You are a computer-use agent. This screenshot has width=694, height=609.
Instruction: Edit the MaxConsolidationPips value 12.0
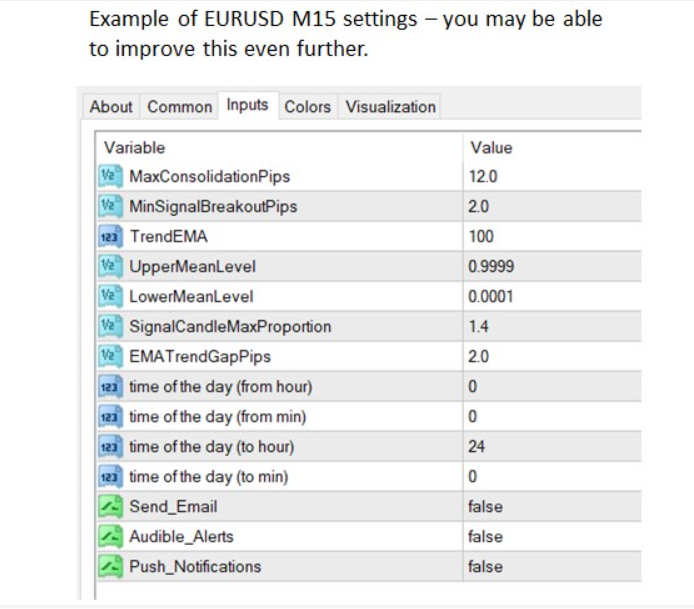coord(483,177)
